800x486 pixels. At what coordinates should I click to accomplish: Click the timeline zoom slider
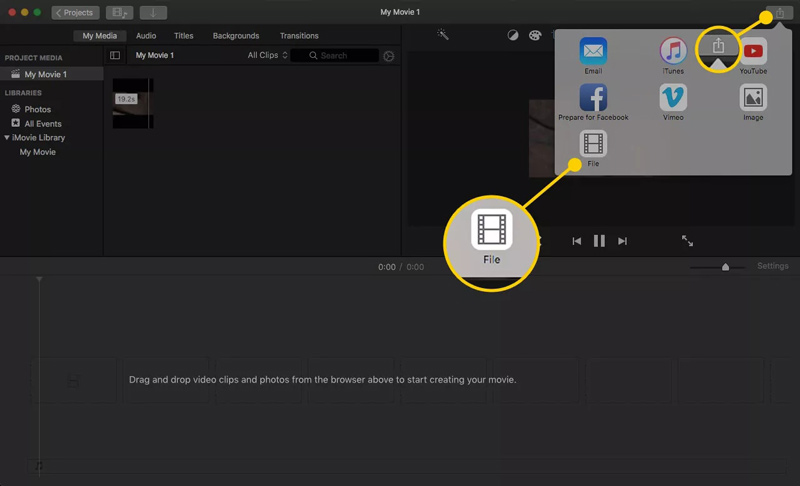tap(725, 267)
